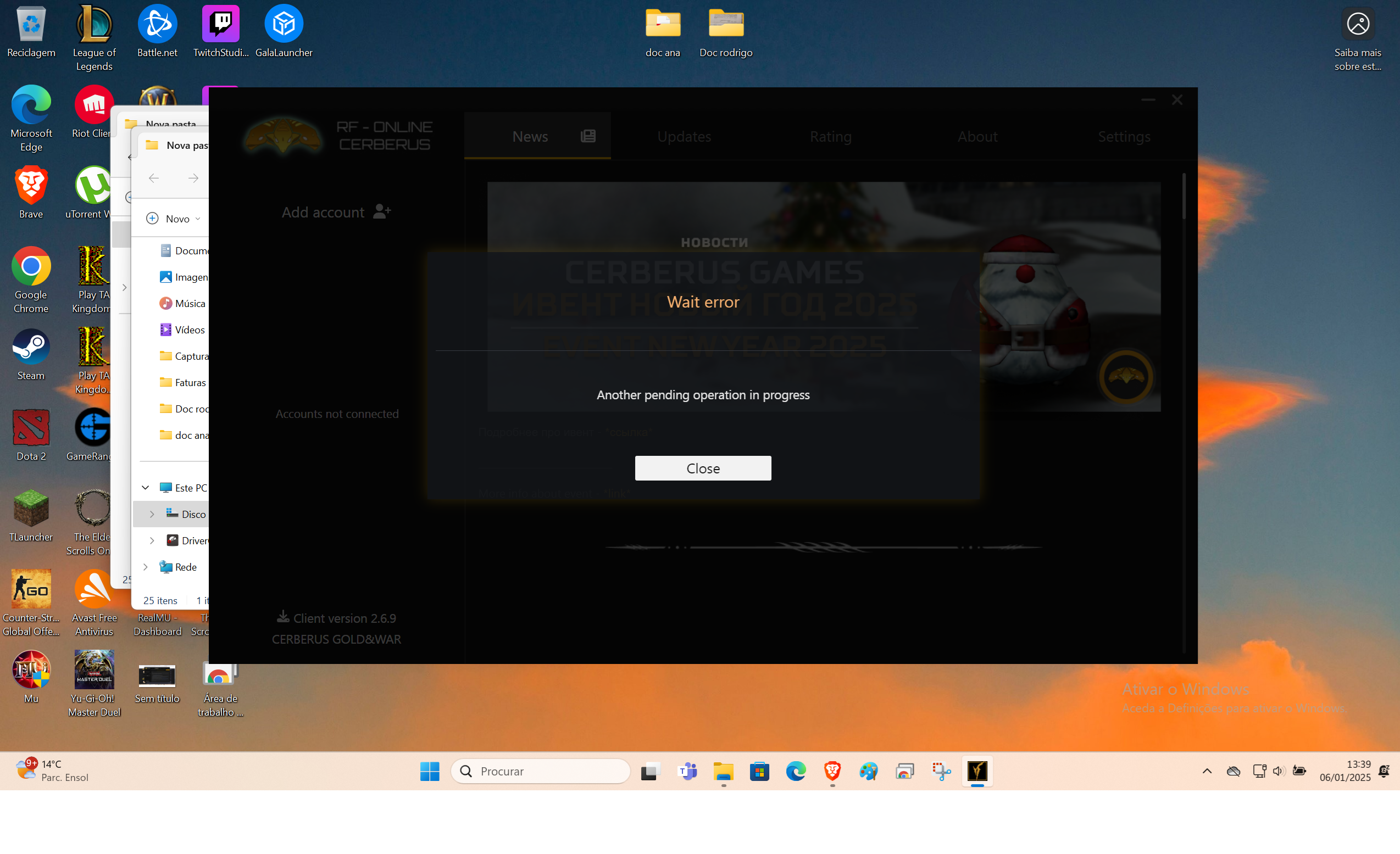Open Brave browser from taskbar
Image resolution: width=1400 pixels, height=854 pixels.
point(832,771)
